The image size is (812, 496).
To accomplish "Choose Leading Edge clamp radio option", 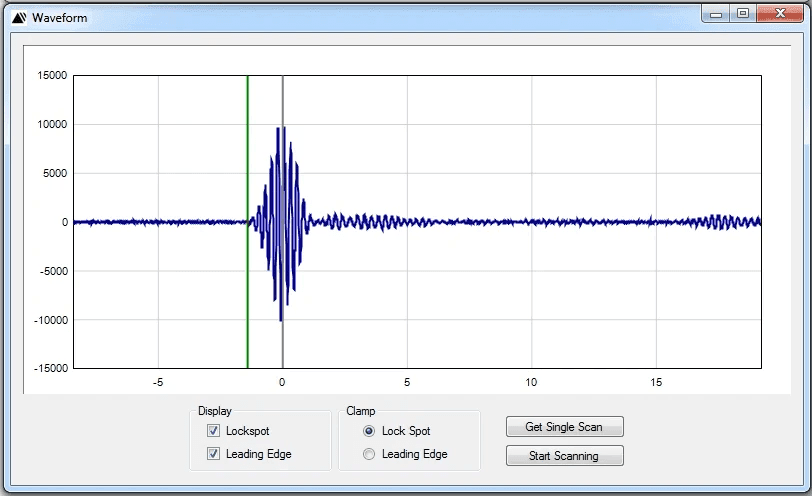I will [369, 454].
